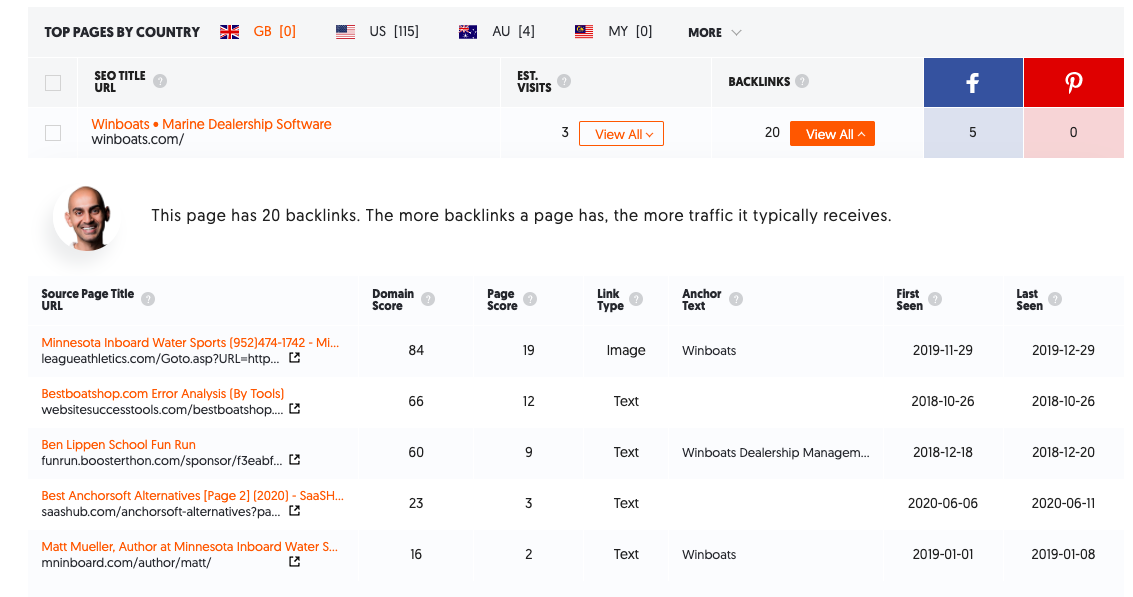Screen dimensions: 1133x597
Task: Open Minnesota Inboard Water Sports link
Action: coord(190,343)
